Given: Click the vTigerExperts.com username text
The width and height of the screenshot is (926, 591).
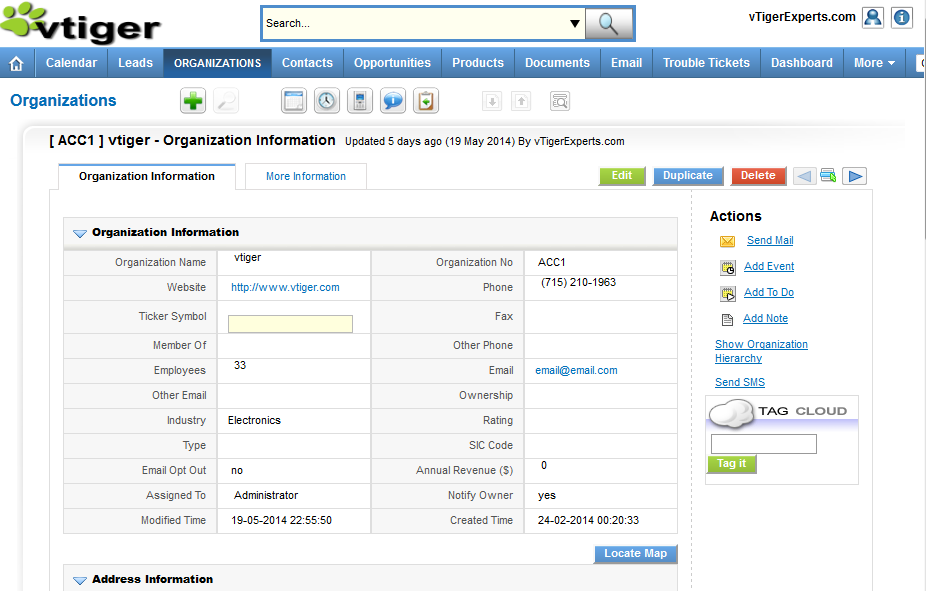Looking at the screenshot, I should (x=802, y=17).
